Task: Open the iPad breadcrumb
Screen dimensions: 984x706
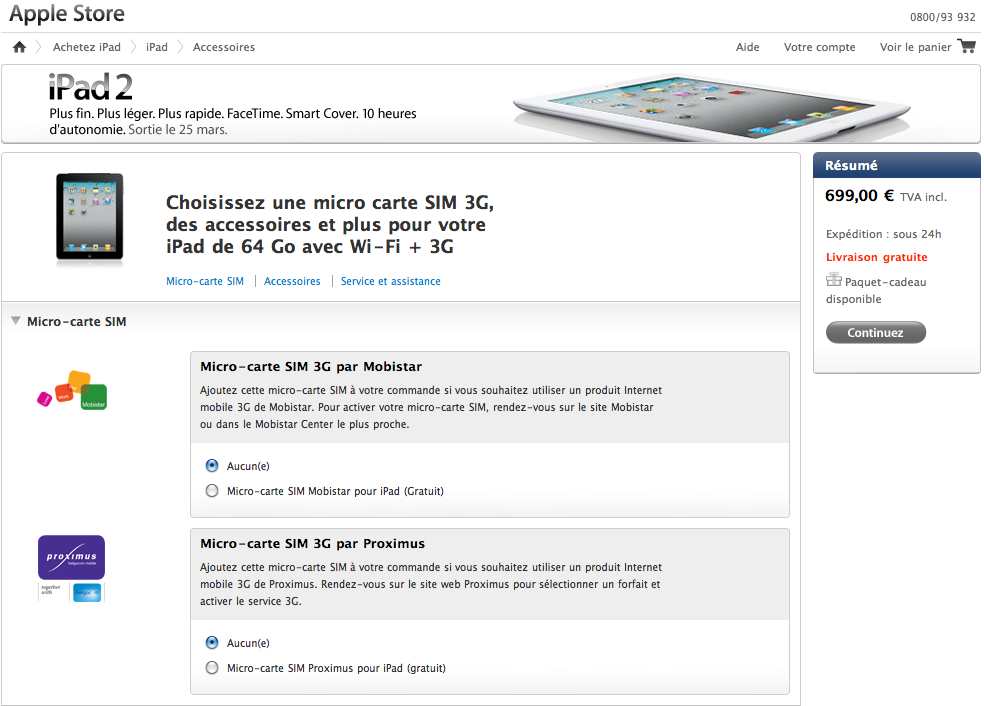Action: pyautogui.click(x=157, y=47)
